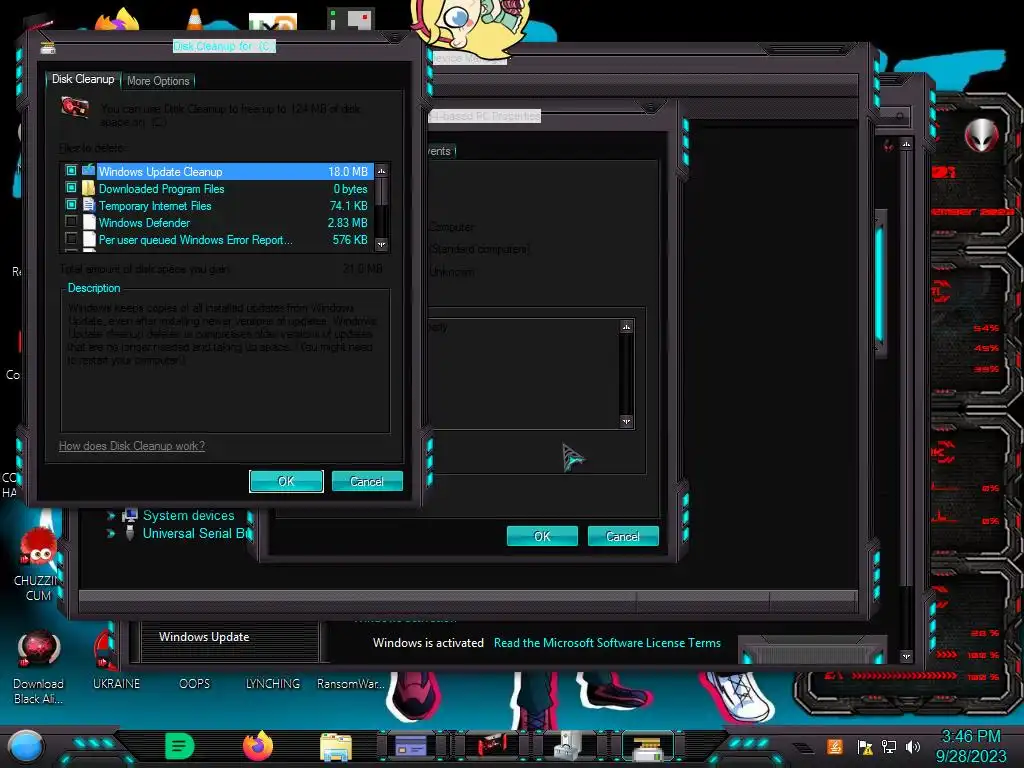Open the Download Black Ali... desktop shortcut
1024x768 pixels.
click(x=39, y=667)
